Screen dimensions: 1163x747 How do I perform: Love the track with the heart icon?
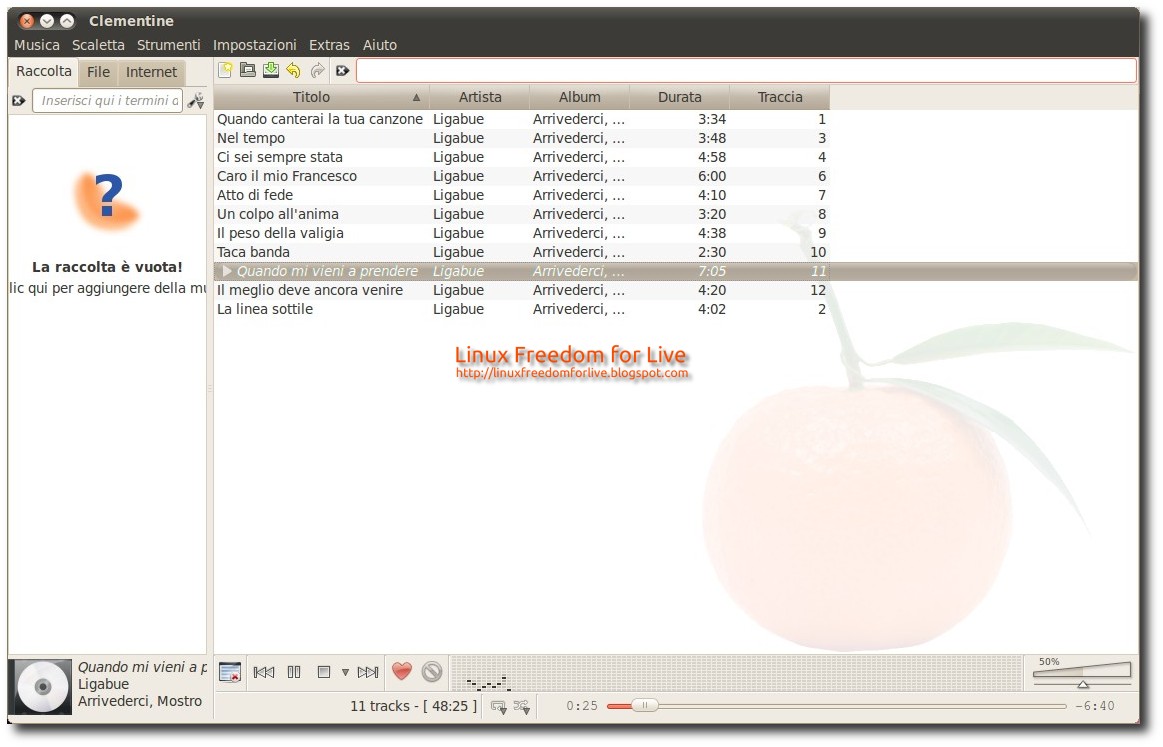[x=401, y=671]
